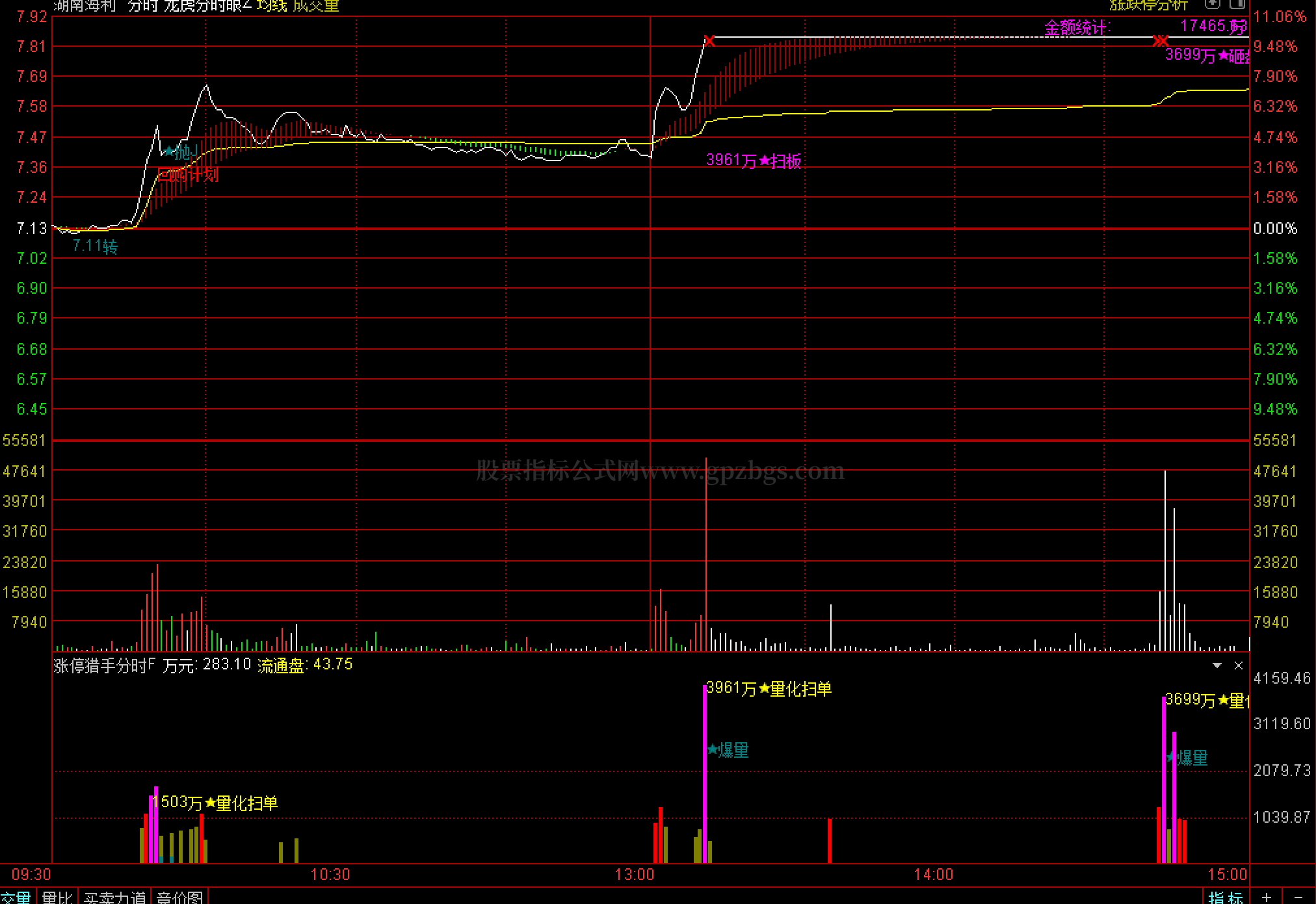Click the 3961万★扫板 annotation on price chart
Image resolution: width=1316 pixels, height=904 pixels.
[754, 161]
